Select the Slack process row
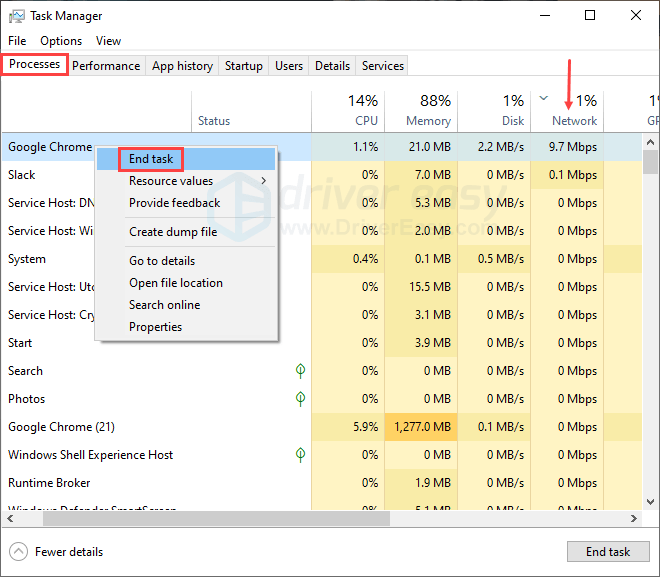 tap(322, 175)
